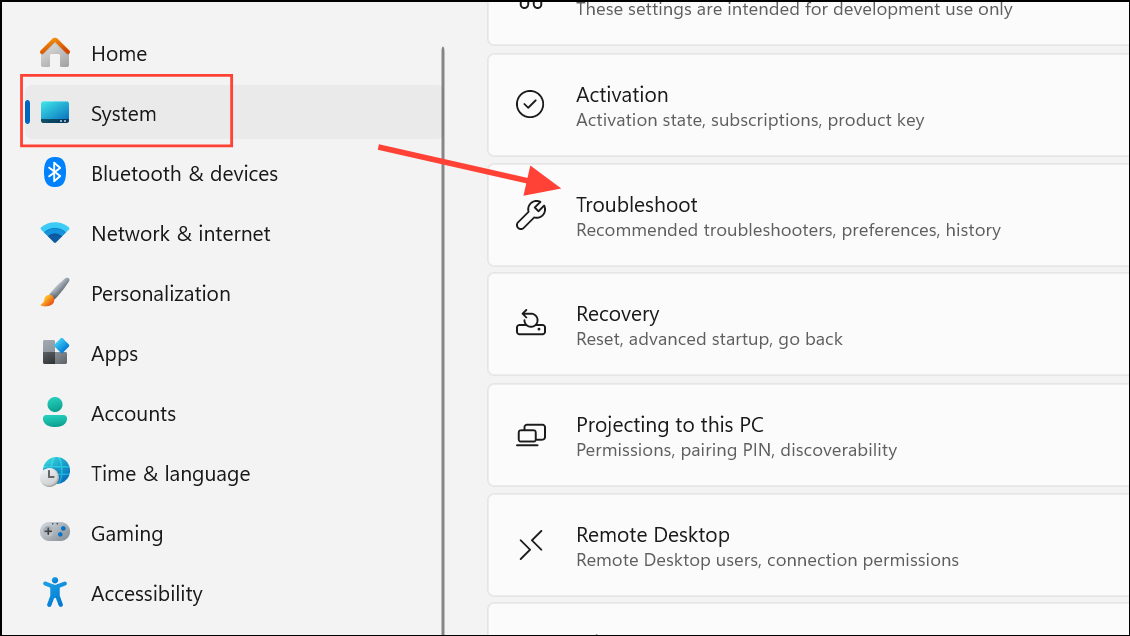Screen dimensions: 1130x636
Task: Open the Recovery settings by its title
Action: tap(617, 314)
